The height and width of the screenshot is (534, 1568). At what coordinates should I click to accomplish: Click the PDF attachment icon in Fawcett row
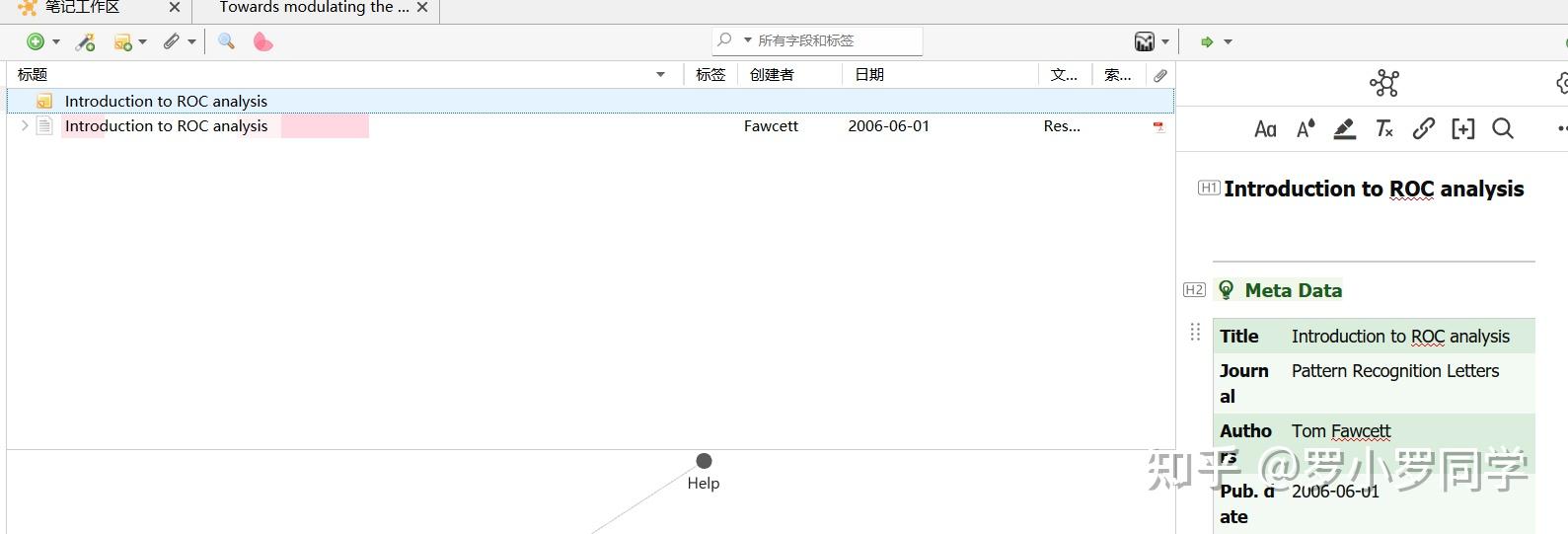pyautogui.click(x=1158, y=126)
